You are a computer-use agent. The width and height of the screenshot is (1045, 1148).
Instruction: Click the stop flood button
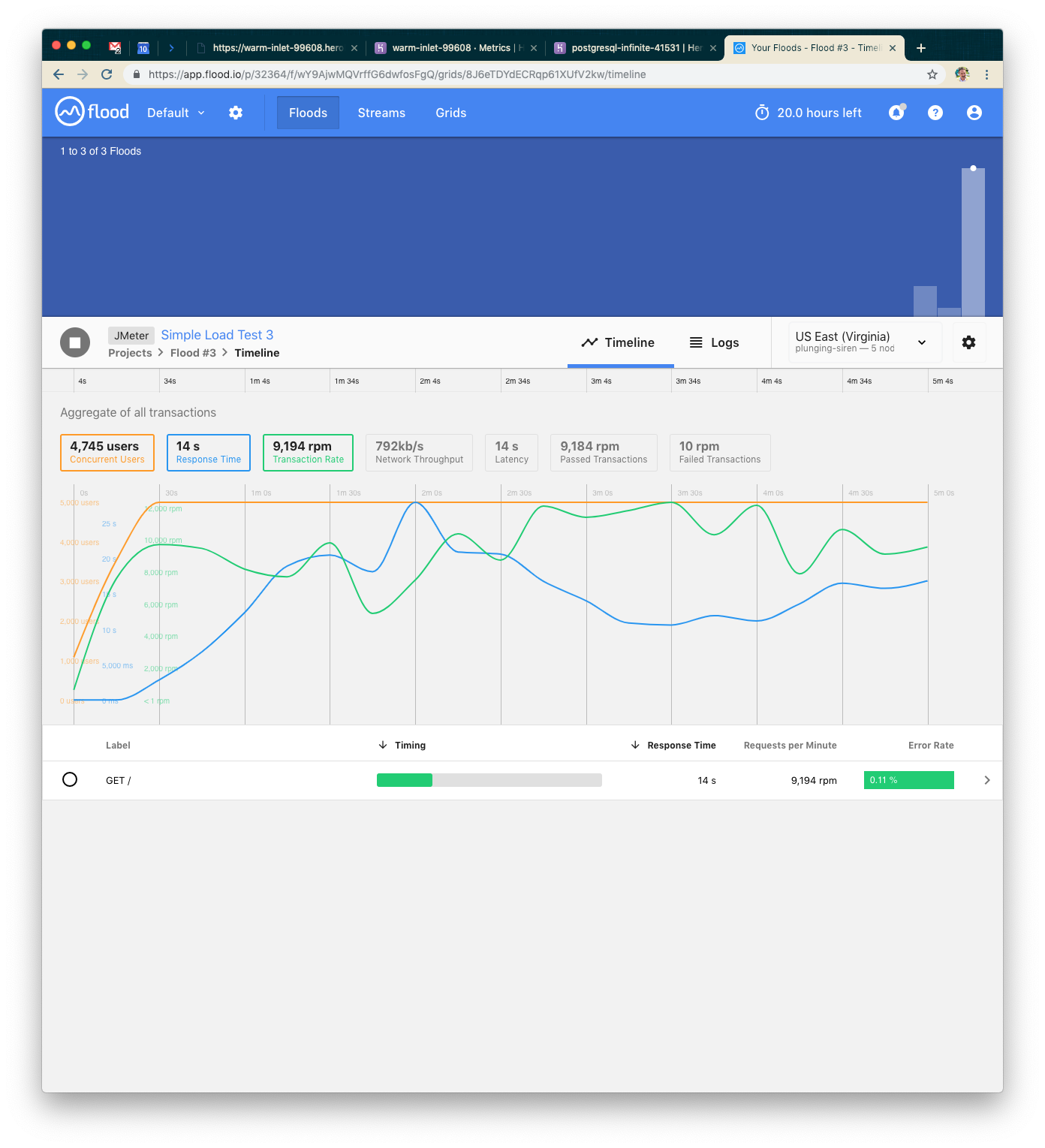[75, 342]
